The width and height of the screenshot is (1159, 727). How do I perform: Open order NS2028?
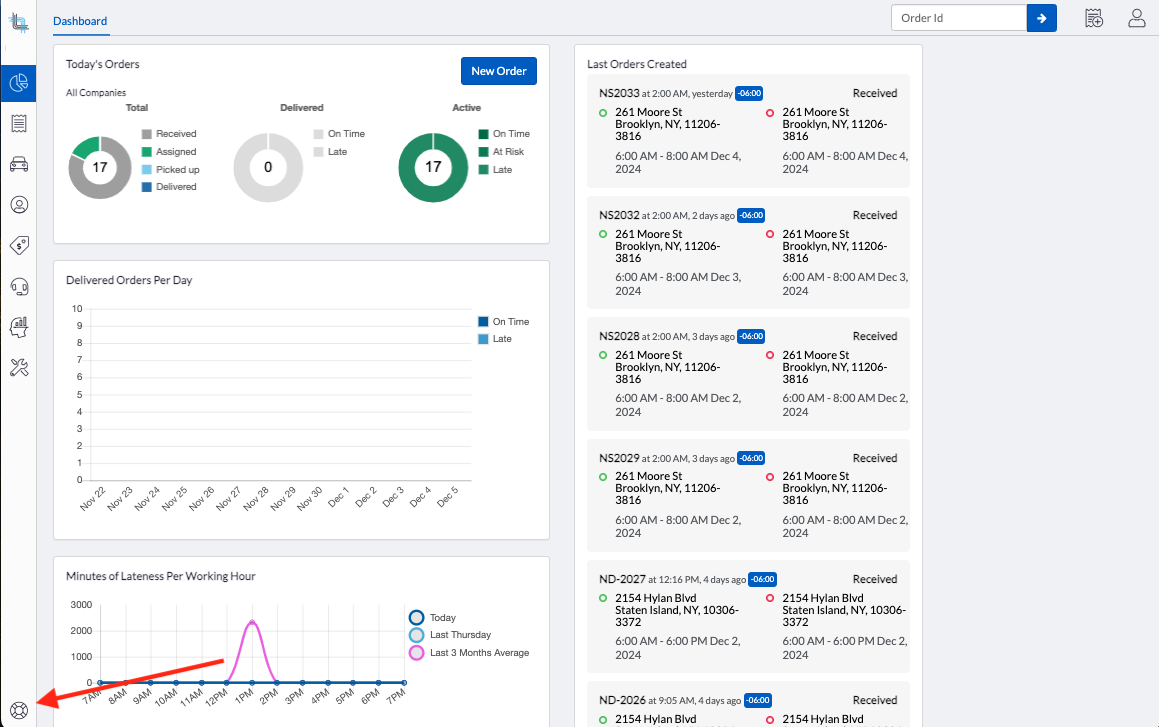[x=619, y=336]
